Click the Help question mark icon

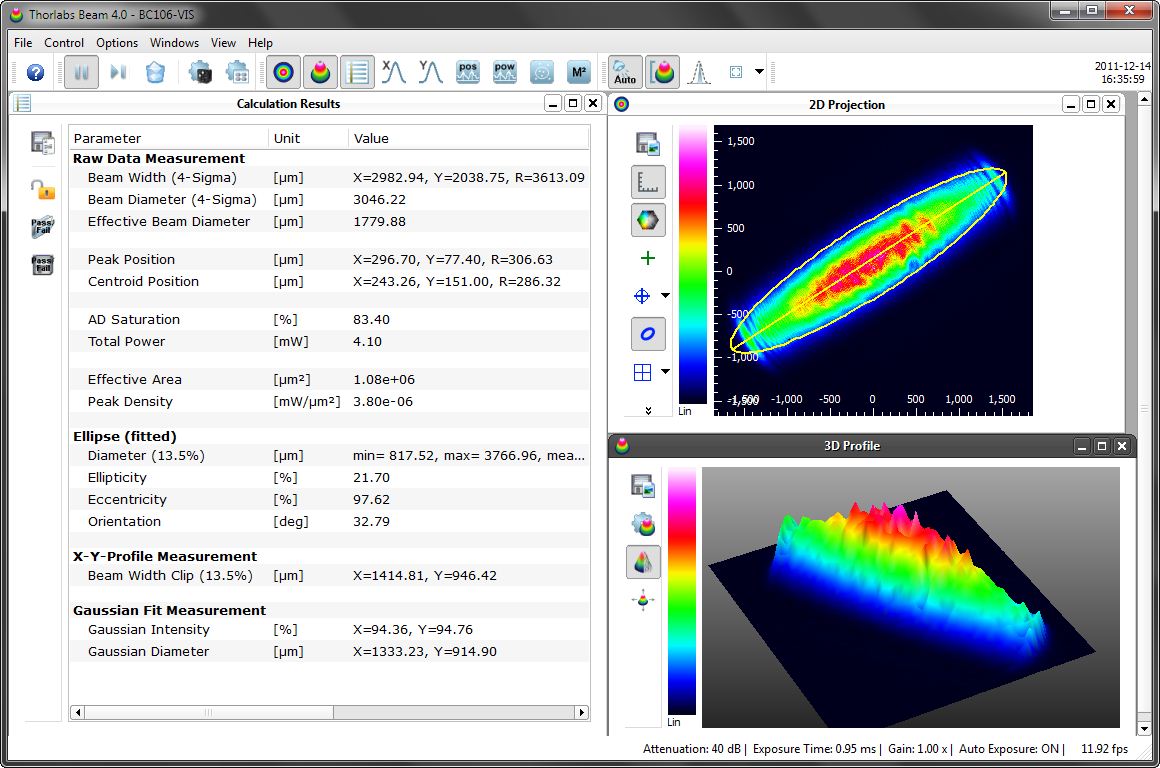pyautogui.click(x=35, y=72)
